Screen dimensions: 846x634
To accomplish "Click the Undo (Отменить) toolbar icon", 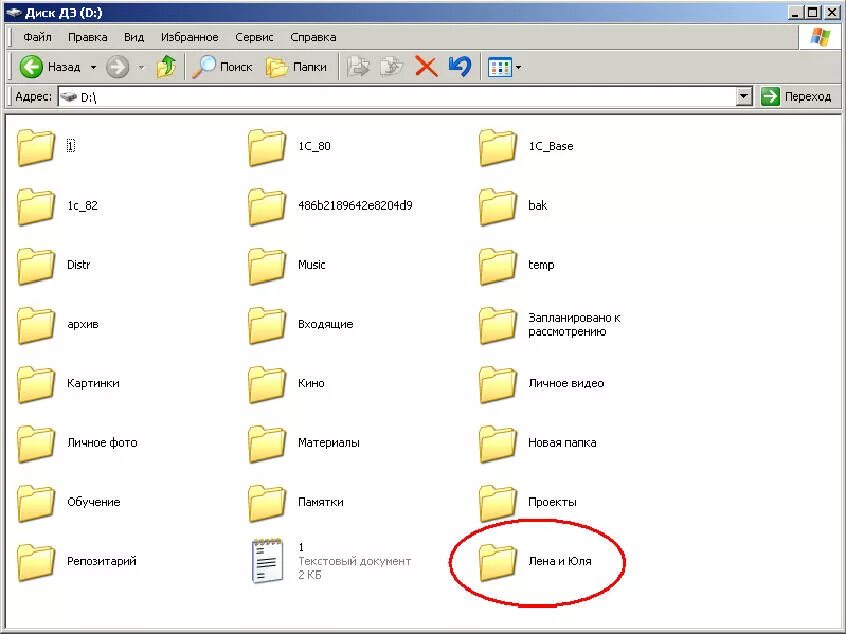I will 459,67.
